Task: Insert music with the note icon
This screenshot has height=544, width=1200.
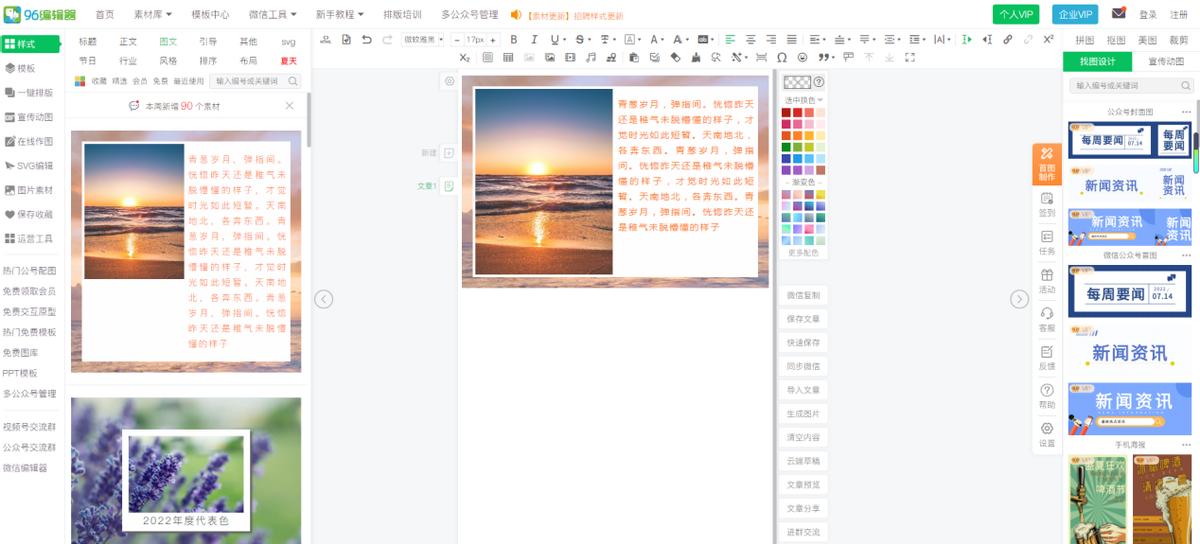Action: pyautogui.click(x=590, y=58)
